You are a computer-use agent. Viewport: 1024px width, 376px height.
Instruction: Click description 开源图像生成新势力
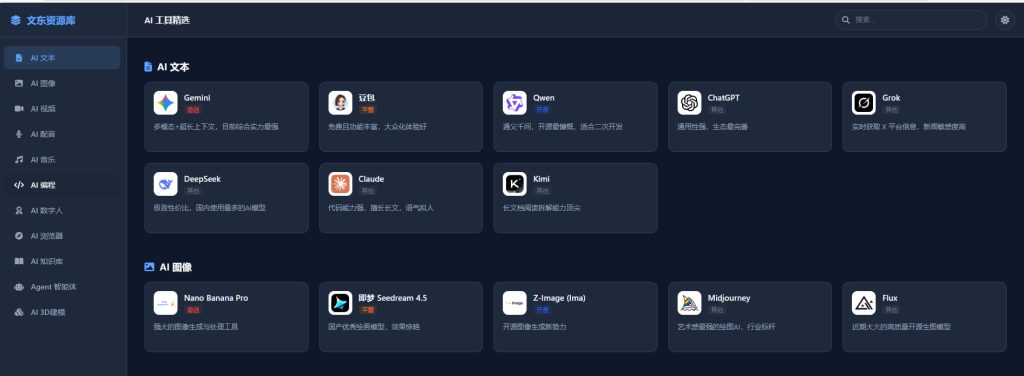tap(534, 326)
